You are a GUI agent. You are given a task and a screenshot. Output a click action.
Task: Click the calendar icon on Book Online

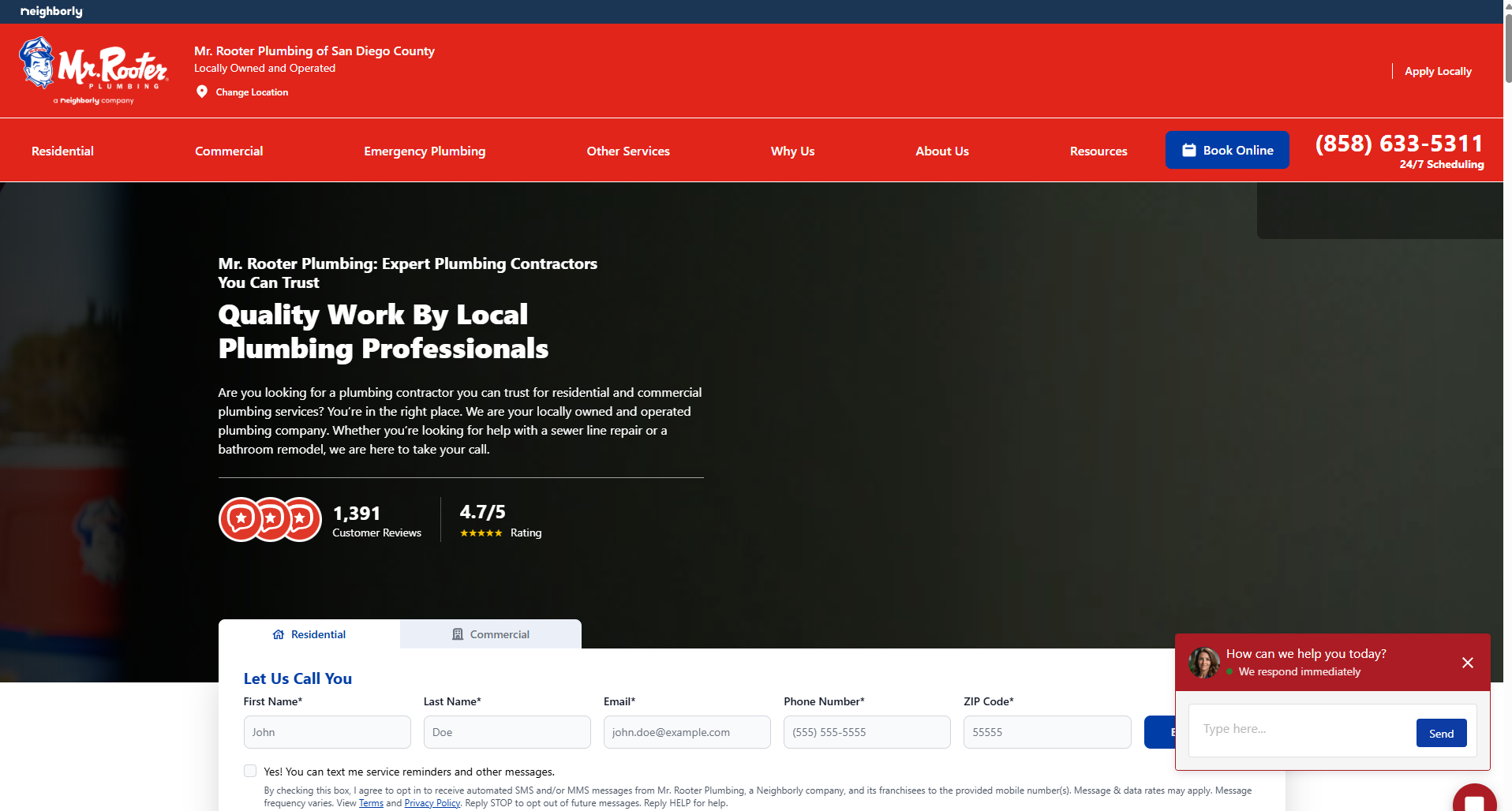click(x=1188, y=150)
